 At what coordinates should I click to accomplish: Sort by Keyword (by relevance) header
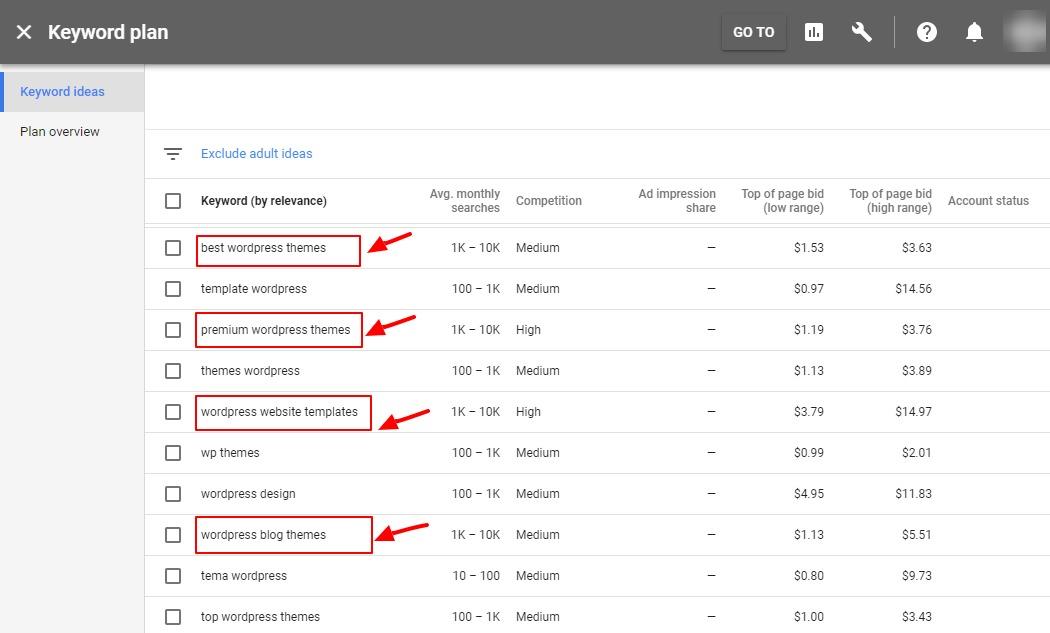click(264, 201)
